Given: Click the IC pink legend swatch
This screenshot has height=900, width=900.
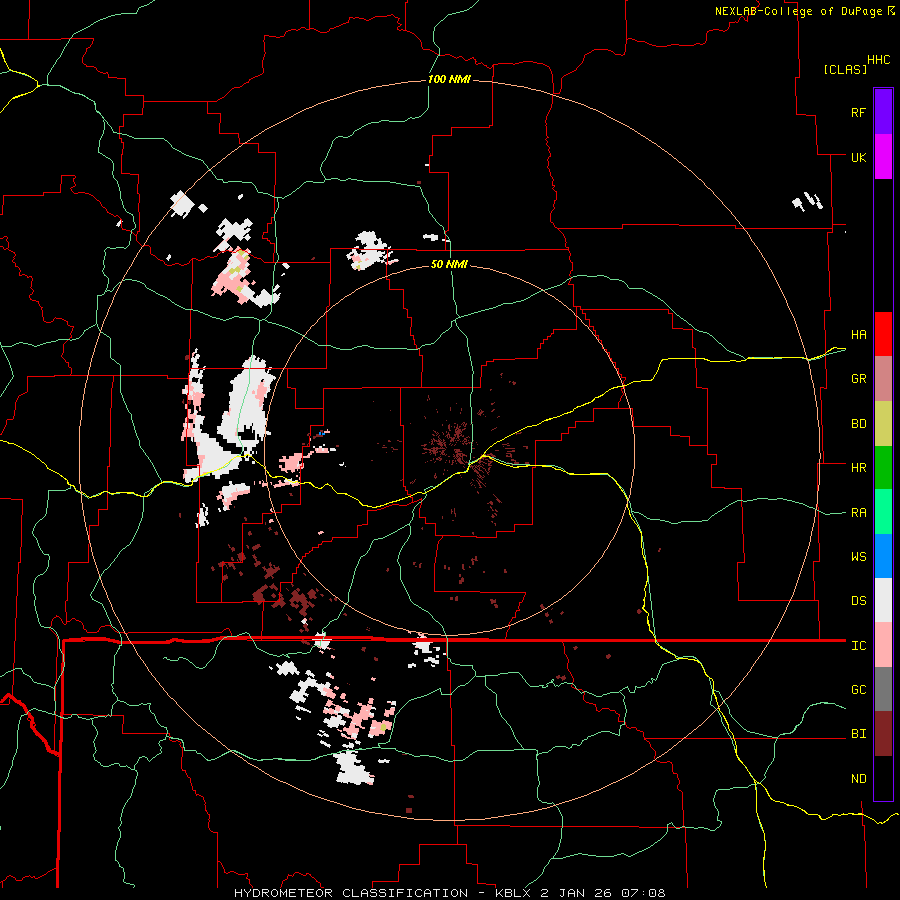Looking at the screenshot, I should (x=883, y=645).
